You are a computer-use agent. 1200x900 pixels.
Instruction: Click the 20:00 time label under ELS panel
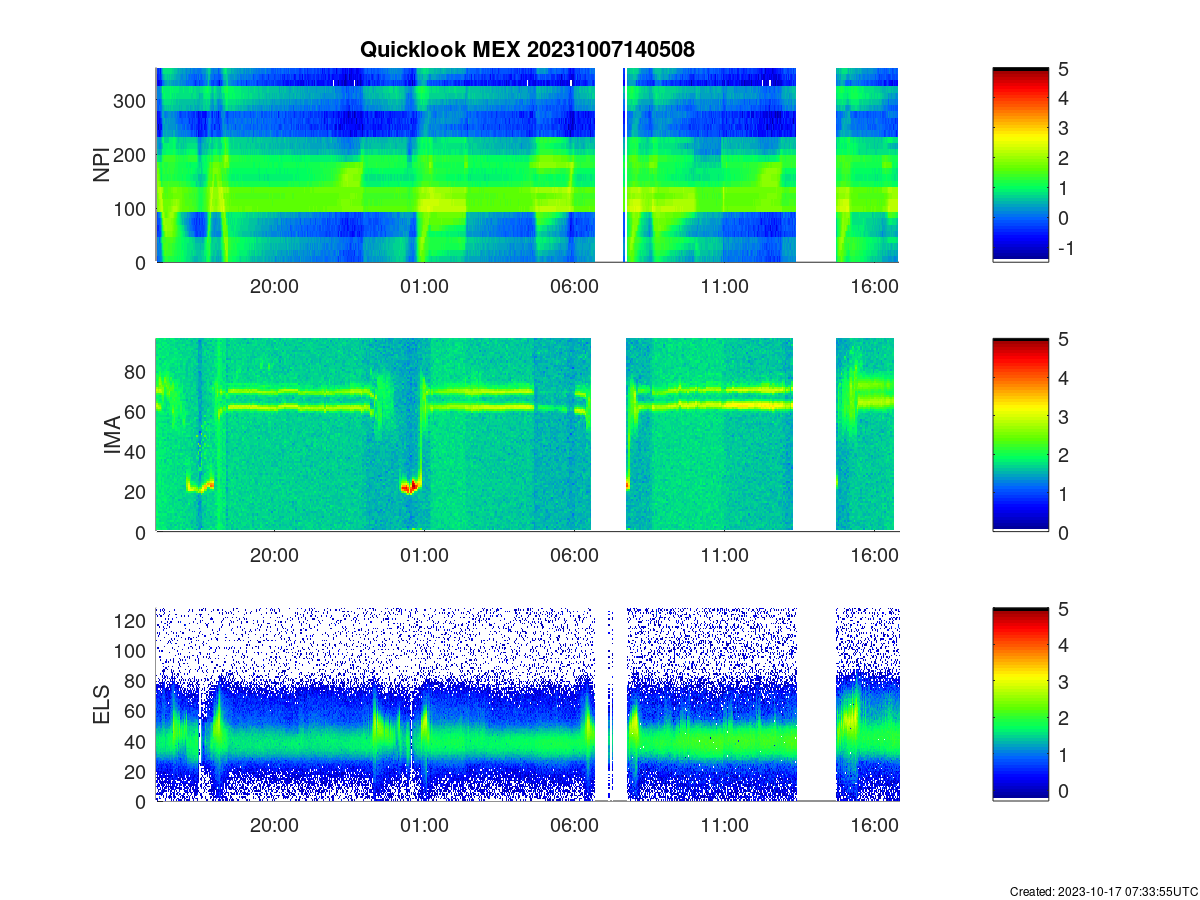(x=274, y=825)
